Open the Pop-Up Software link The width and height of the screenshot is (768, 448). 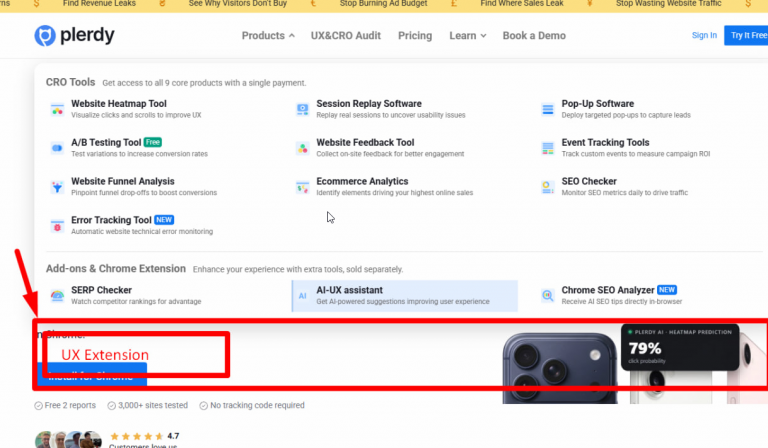(598, 104)
